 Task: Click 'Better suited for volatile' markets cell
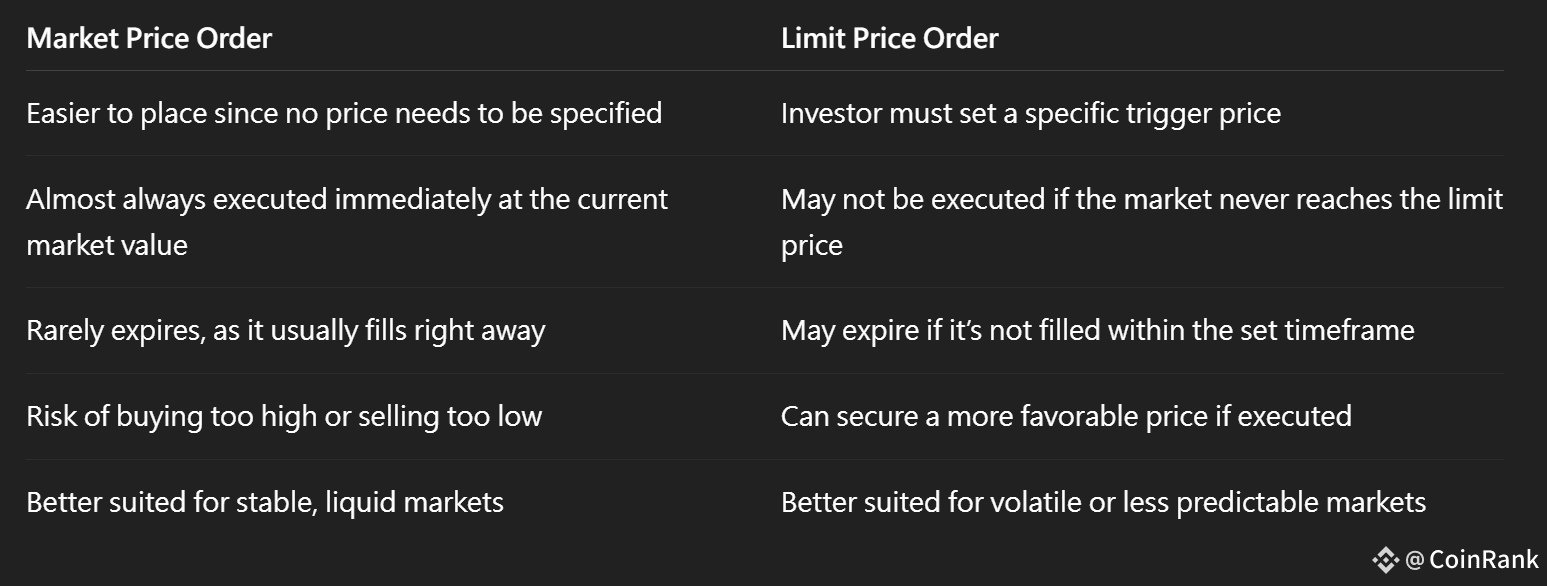[x=1104, y=501]
